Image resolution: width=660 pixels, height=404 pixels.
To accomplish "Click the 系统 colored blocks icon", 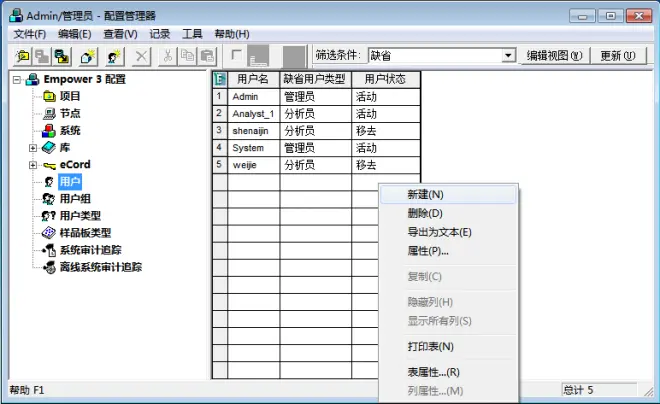I will point(49,130).
